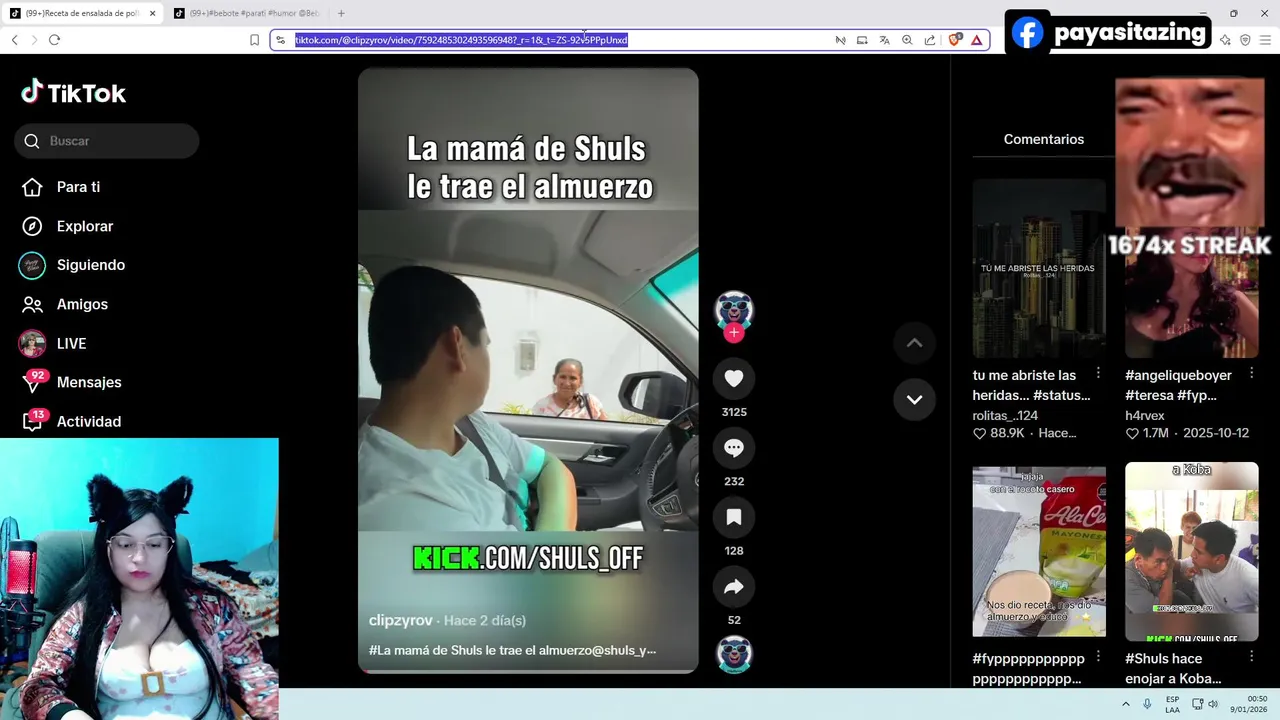Viewport: 1280px width, 720px height.
Task: Click the video caption '#La mamá de Shuls'
Action: pyautogui.click(x=512, y=650)
